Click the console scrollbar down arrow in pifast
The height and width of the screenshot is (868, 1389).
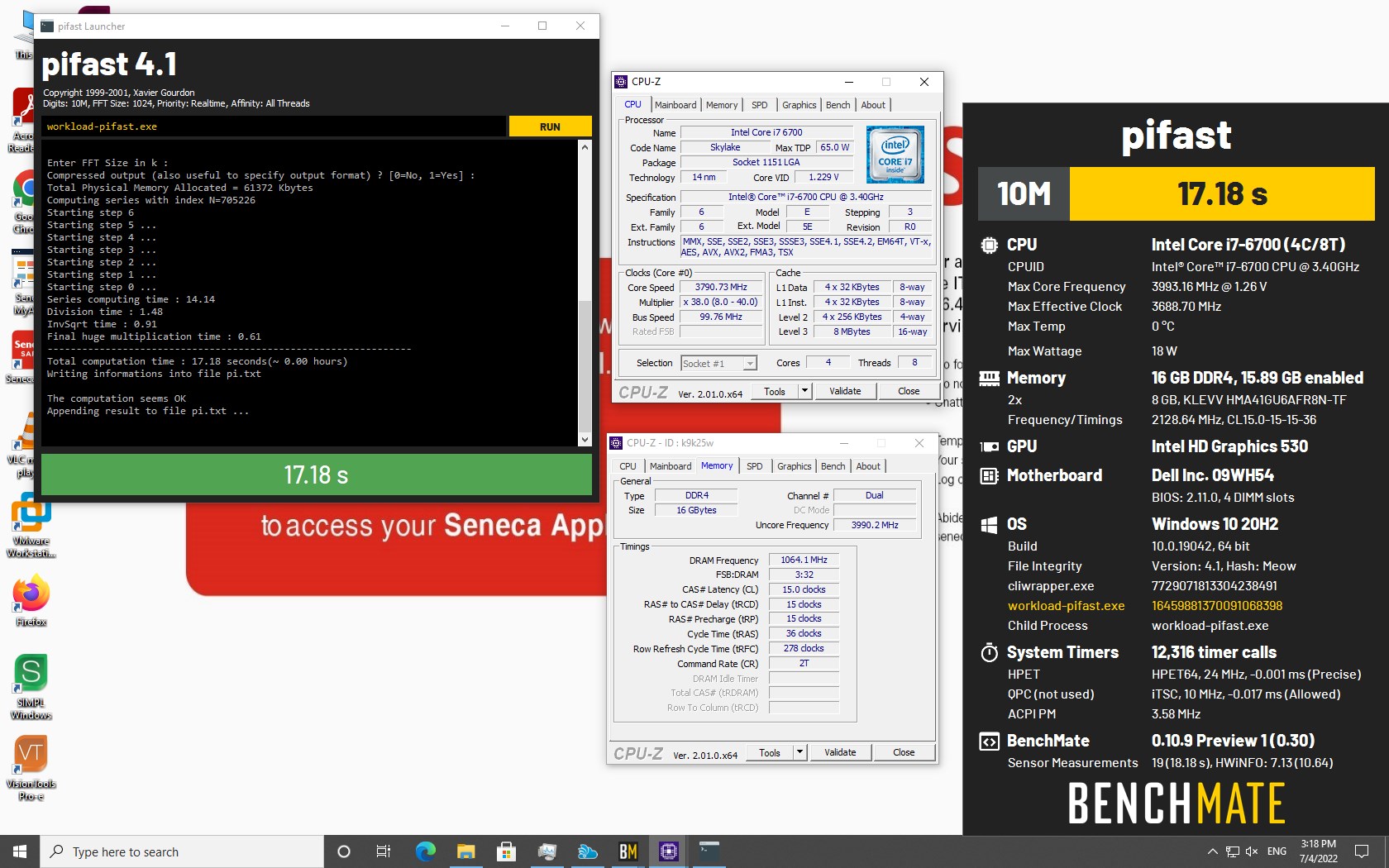click(585, 440)
